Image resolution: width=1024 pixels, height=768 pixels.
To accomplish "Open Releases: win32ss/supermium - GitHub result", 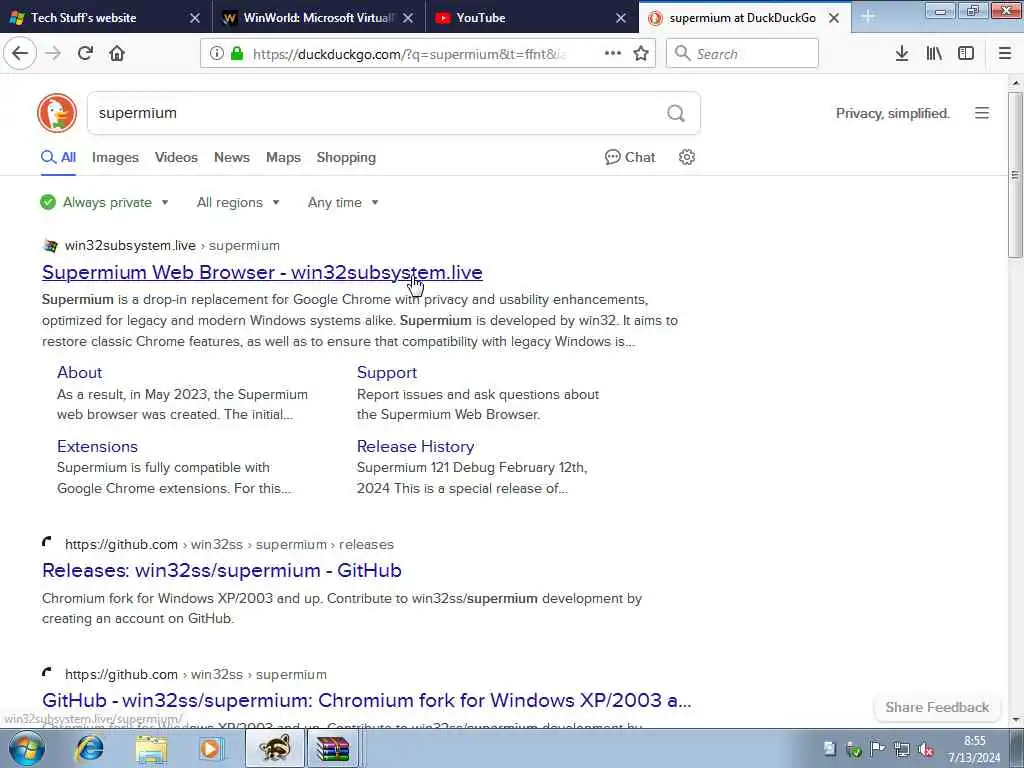I will tap(221, 570).
